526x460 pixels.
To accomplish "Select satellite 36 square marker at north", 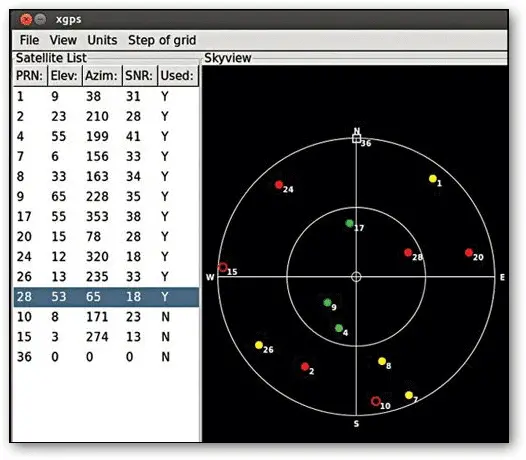I will point(356,138).
